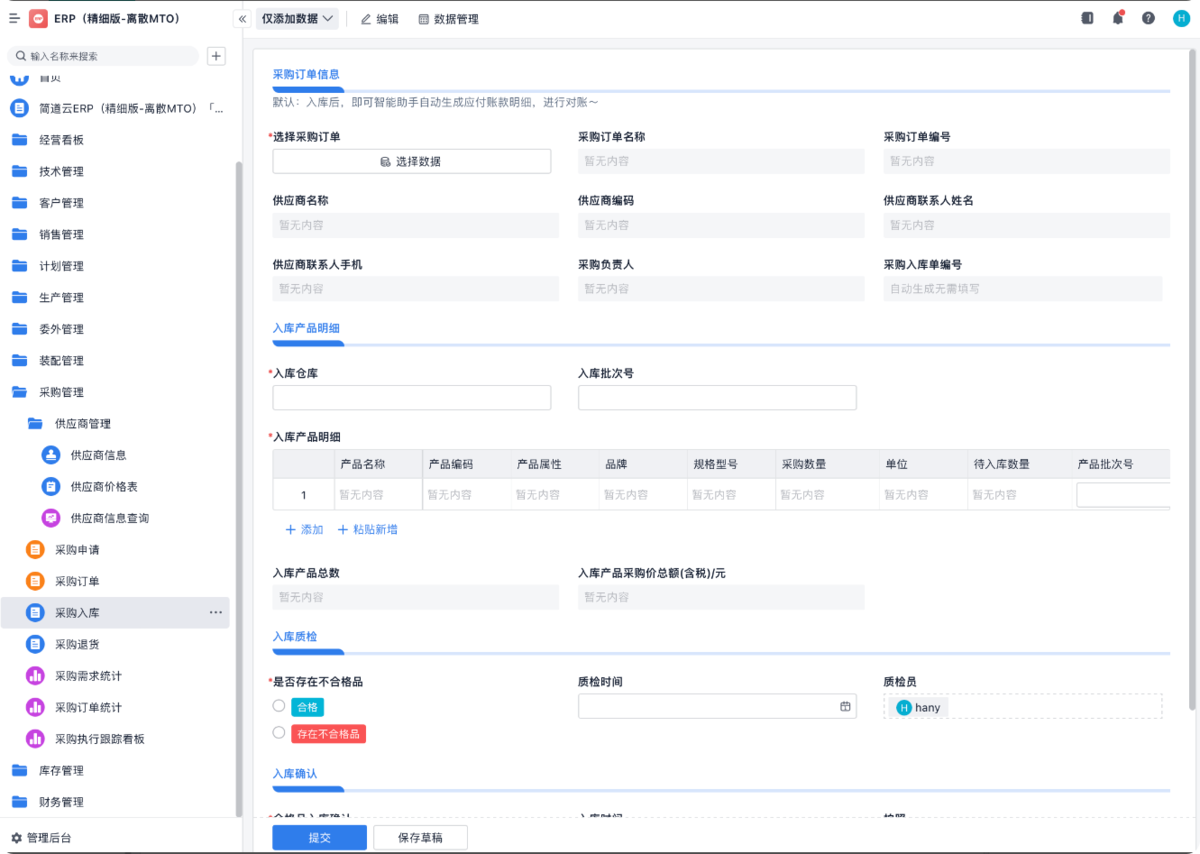Click the plus icon beside sidebar search
The width and height of the screenshot is (1200, 854).
pos(216,56)
